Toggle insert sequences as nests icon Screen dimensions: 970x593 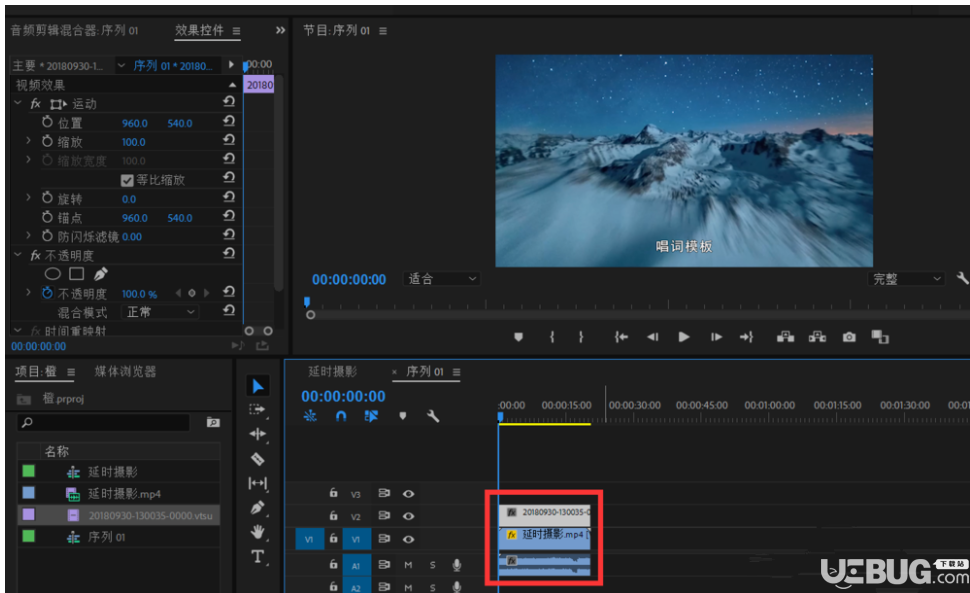pyautogui.click(x=310, y=416)
